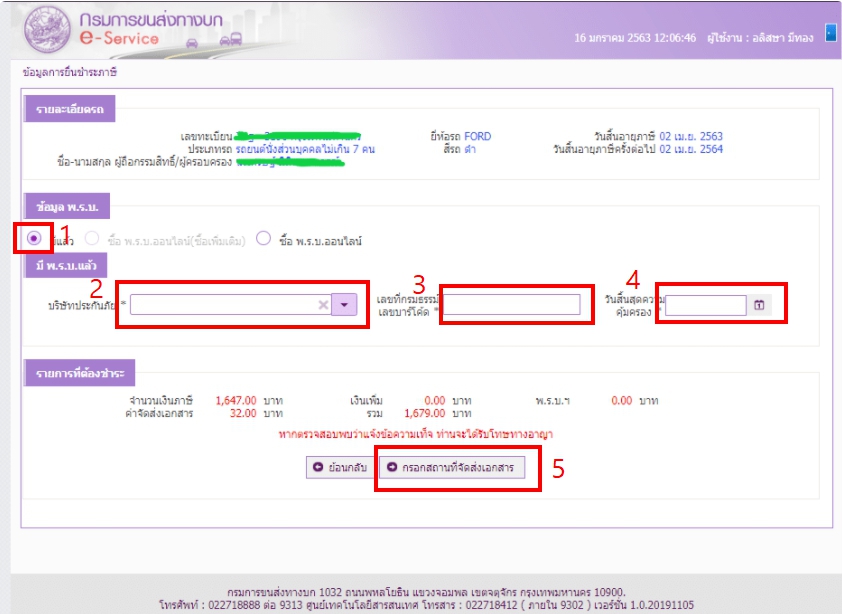Image resolution: width=842 pixels, height=614 pixels.
Task: Click the Department of Land Transport emblem logo
Action: (x=47, y=29)
